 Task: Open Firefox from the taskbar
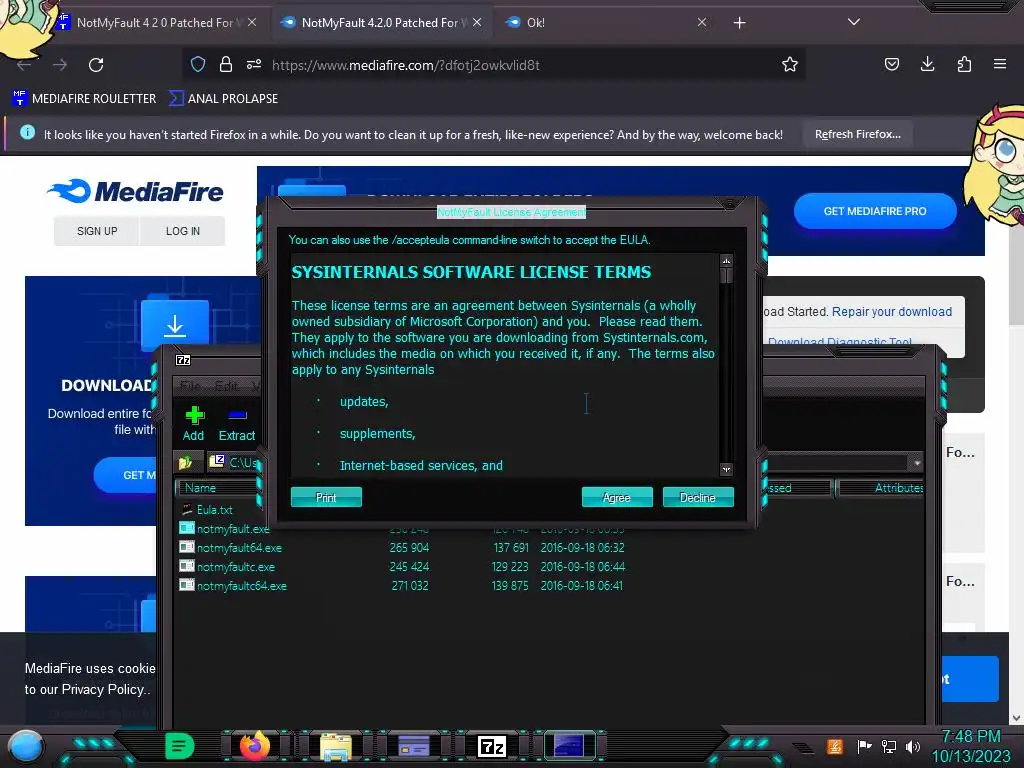[255, 746]
